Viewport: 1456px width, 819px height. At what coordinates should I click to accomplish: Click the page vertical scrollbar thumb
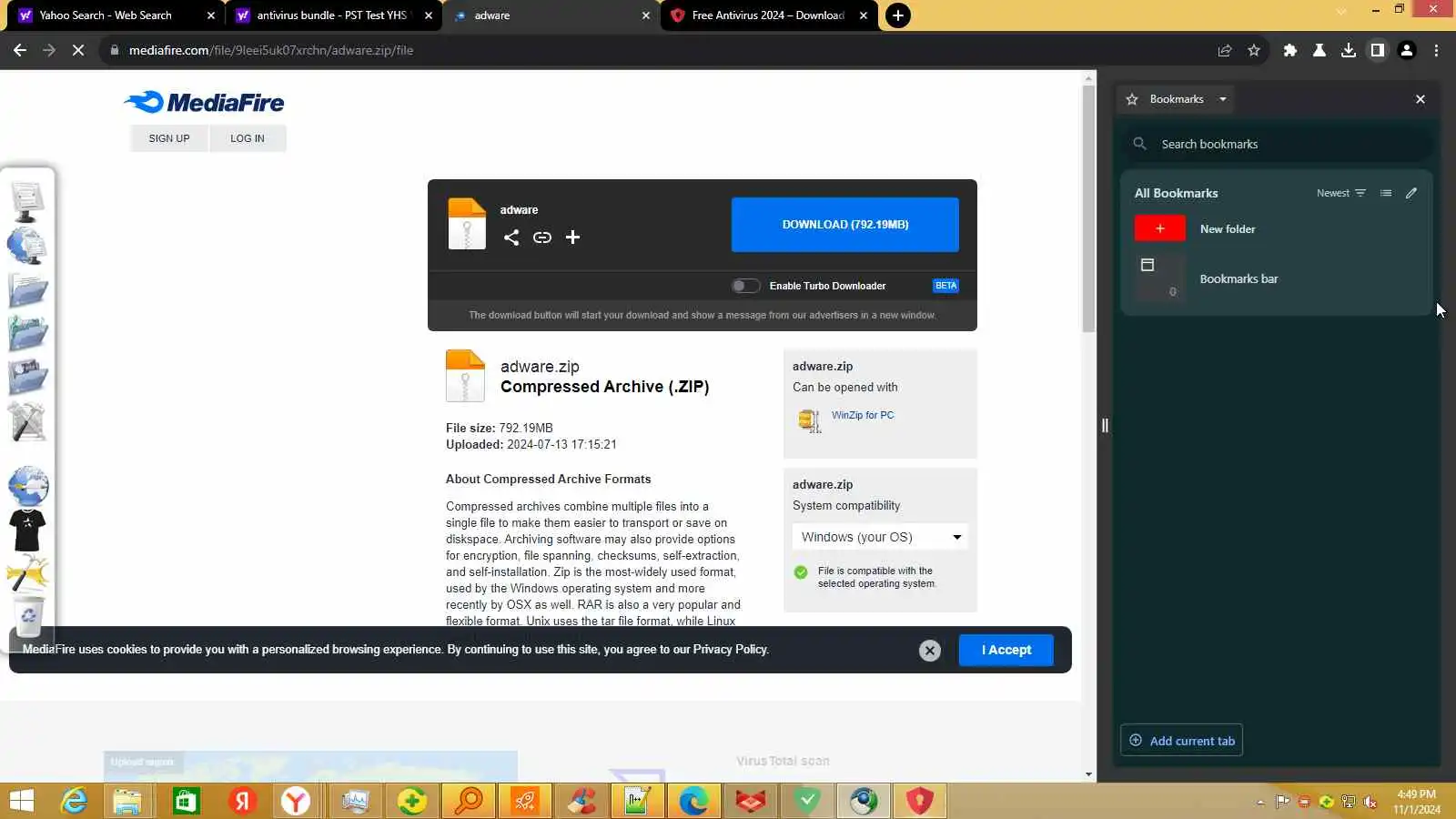1088,207
